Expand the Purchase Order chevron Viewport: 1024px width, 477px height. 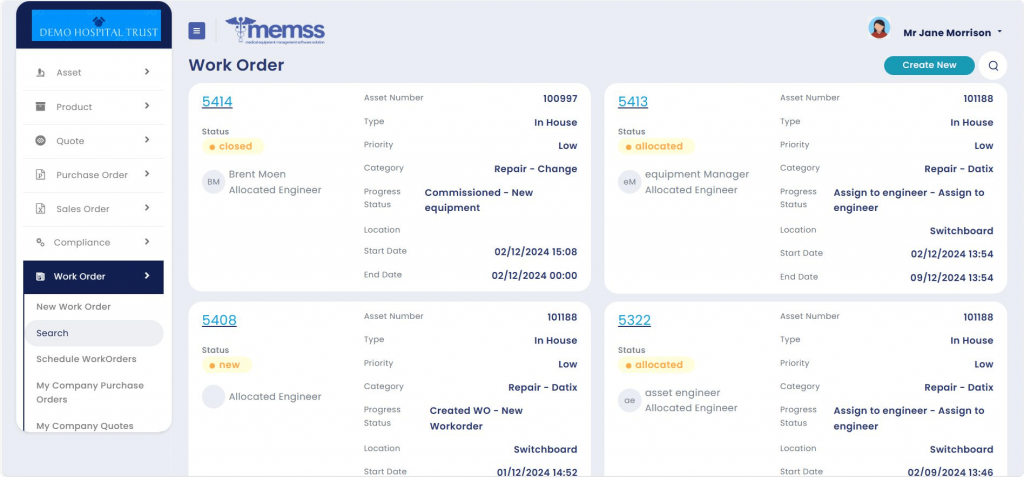(x=147, y=174)
